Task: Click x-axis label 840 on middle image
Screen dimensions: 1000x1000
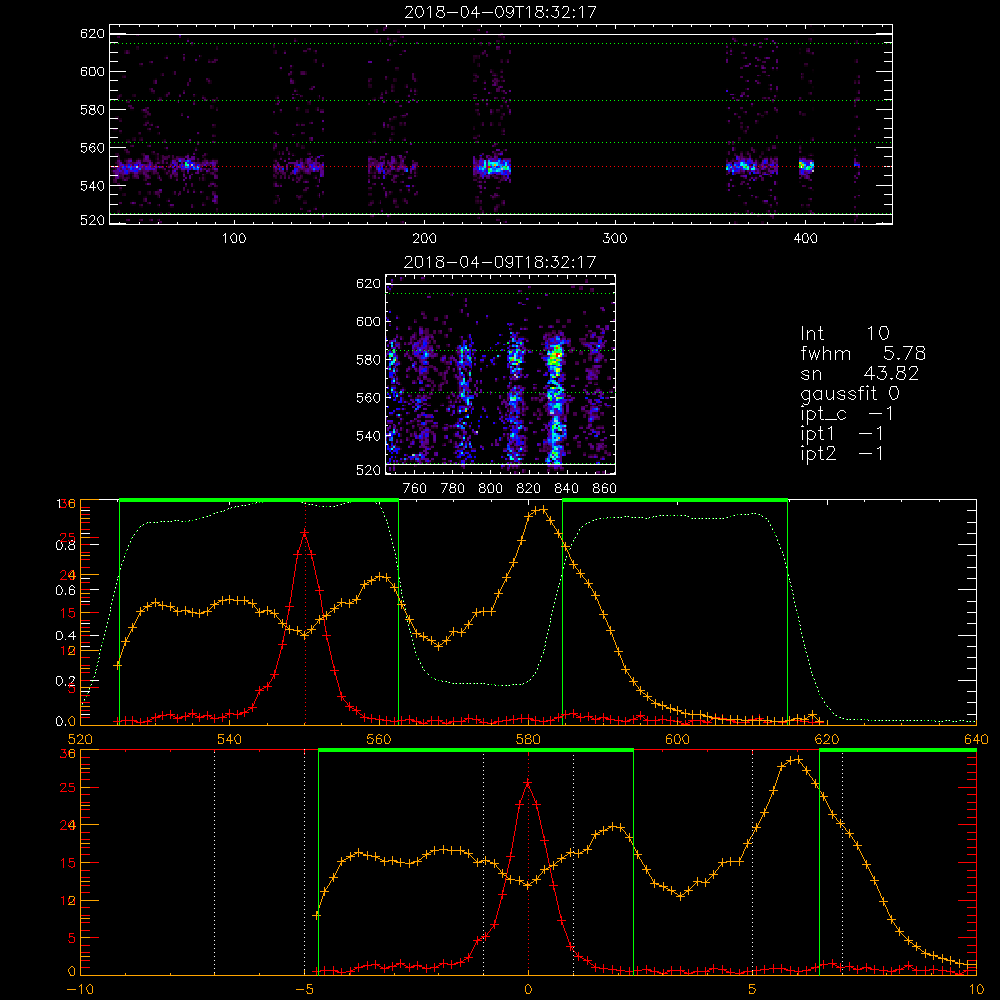Action: (x=566, y=489)
